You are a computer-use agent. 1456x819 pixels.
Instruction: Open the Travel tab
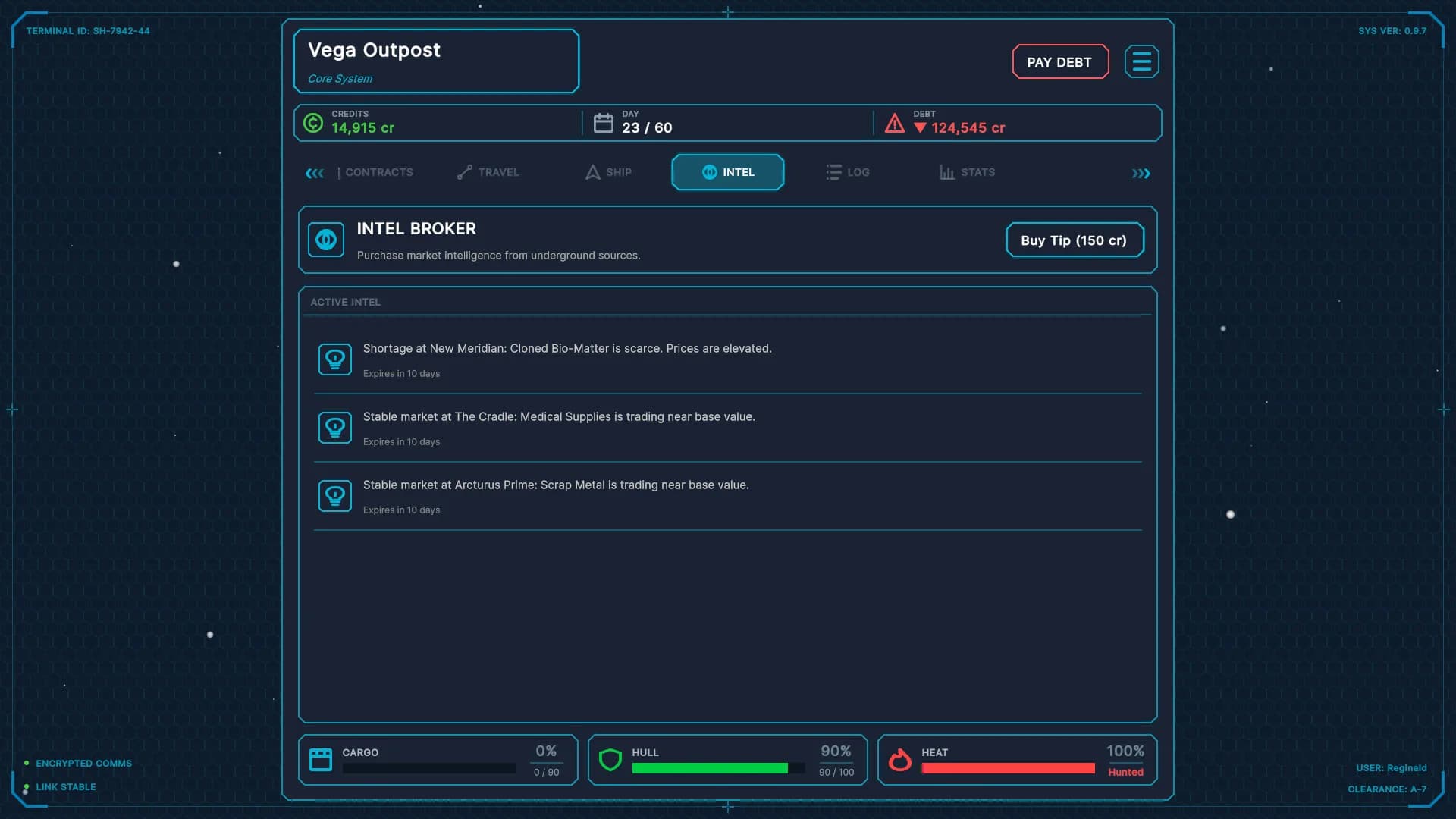(x=488, y=172)
